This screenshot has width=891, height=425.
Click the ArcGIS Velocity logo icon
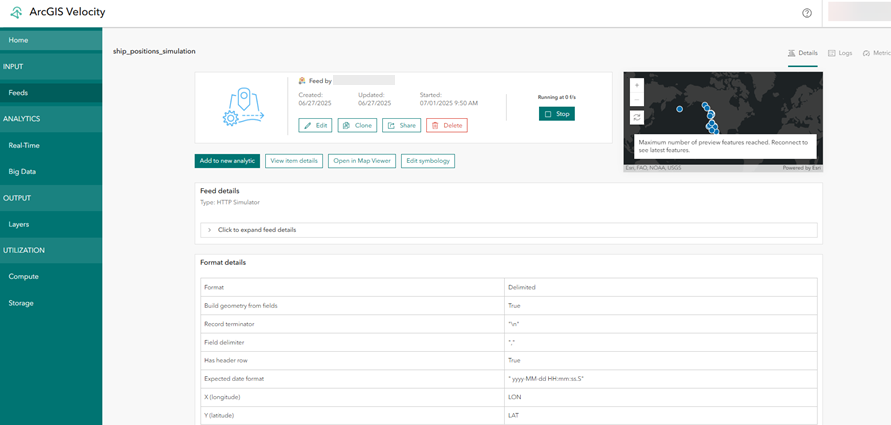pyautogui.click(x=17, y=13)
